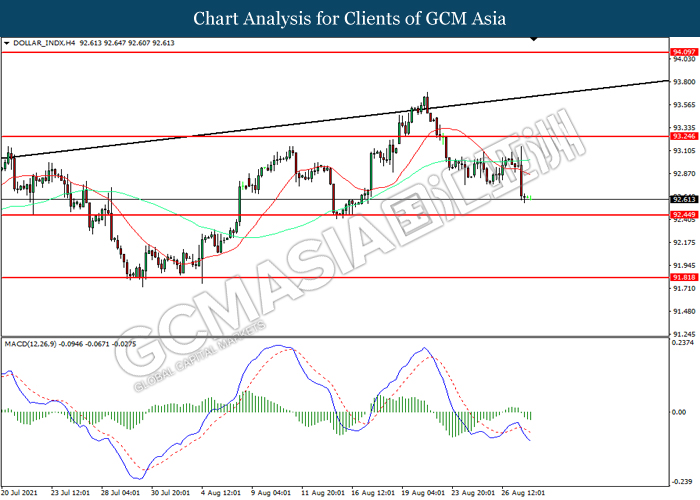This screenshot has height=500, width=700.
Task: Click the 92.175 price scale value
Action: pos(684,242)
